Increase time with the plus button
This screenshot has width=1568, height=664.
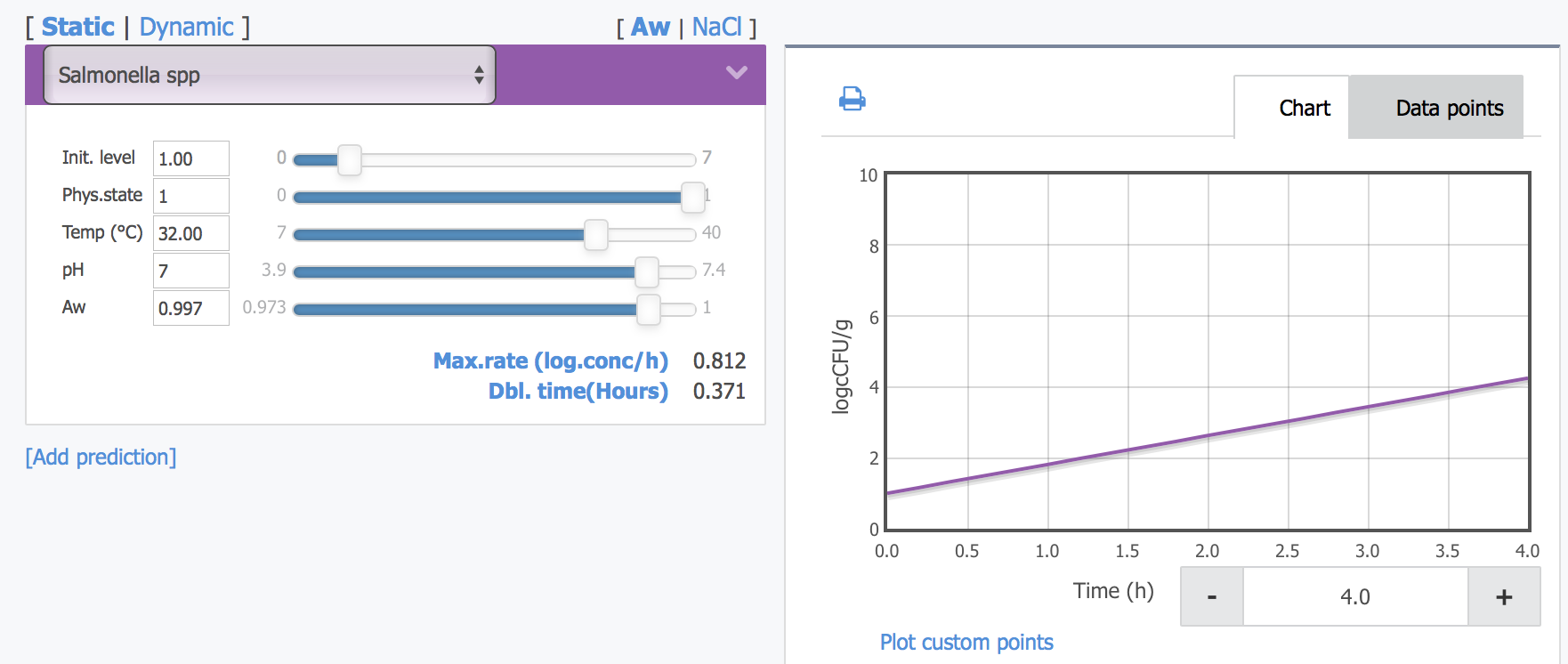click(1504, 596)
